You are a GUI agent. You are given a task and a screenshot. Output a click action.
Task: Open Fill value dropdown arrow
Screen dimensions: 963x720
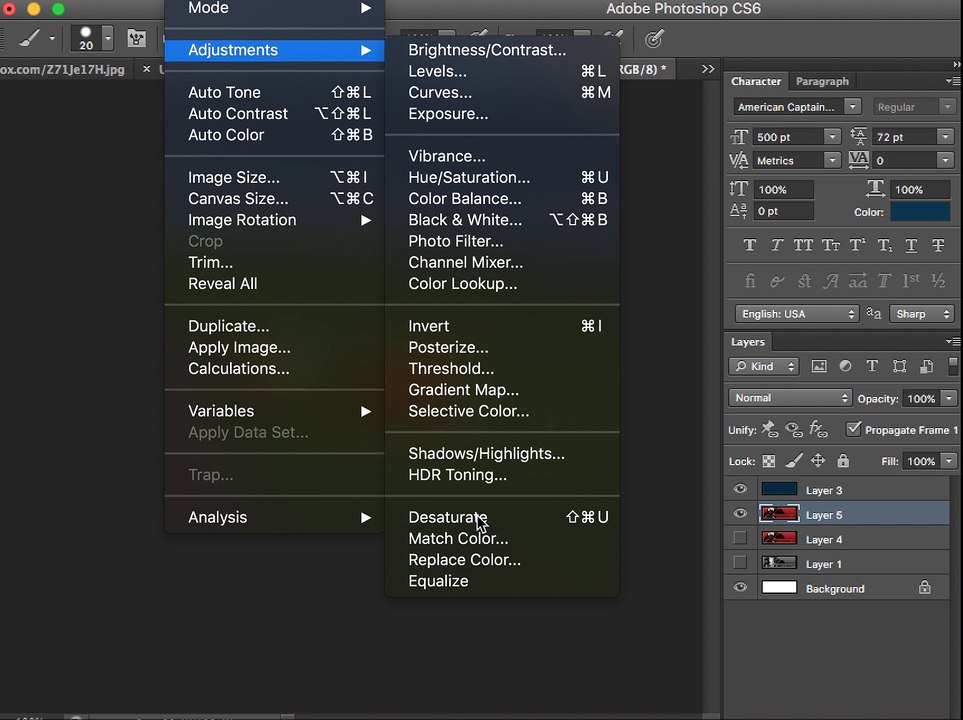point(949,461)
